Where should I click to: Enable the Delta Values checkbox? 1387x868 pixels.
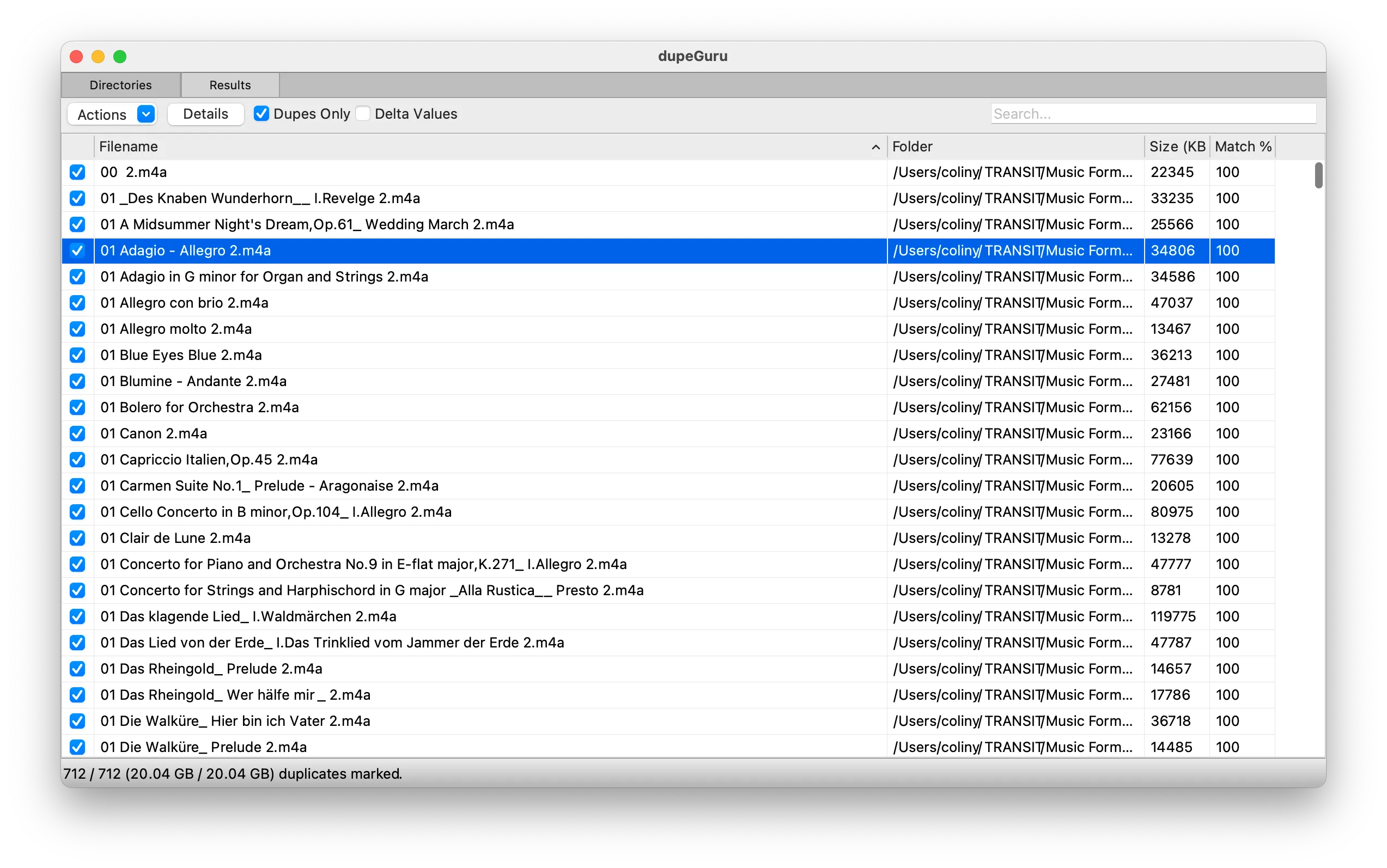362,113
